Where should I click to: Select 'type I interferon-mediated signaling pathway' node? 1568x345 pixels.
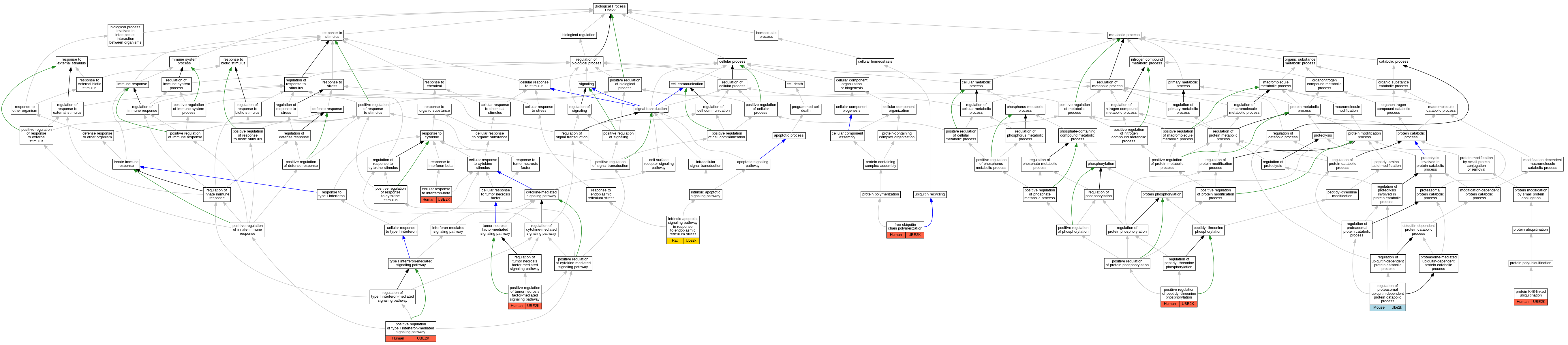point(411,263)
